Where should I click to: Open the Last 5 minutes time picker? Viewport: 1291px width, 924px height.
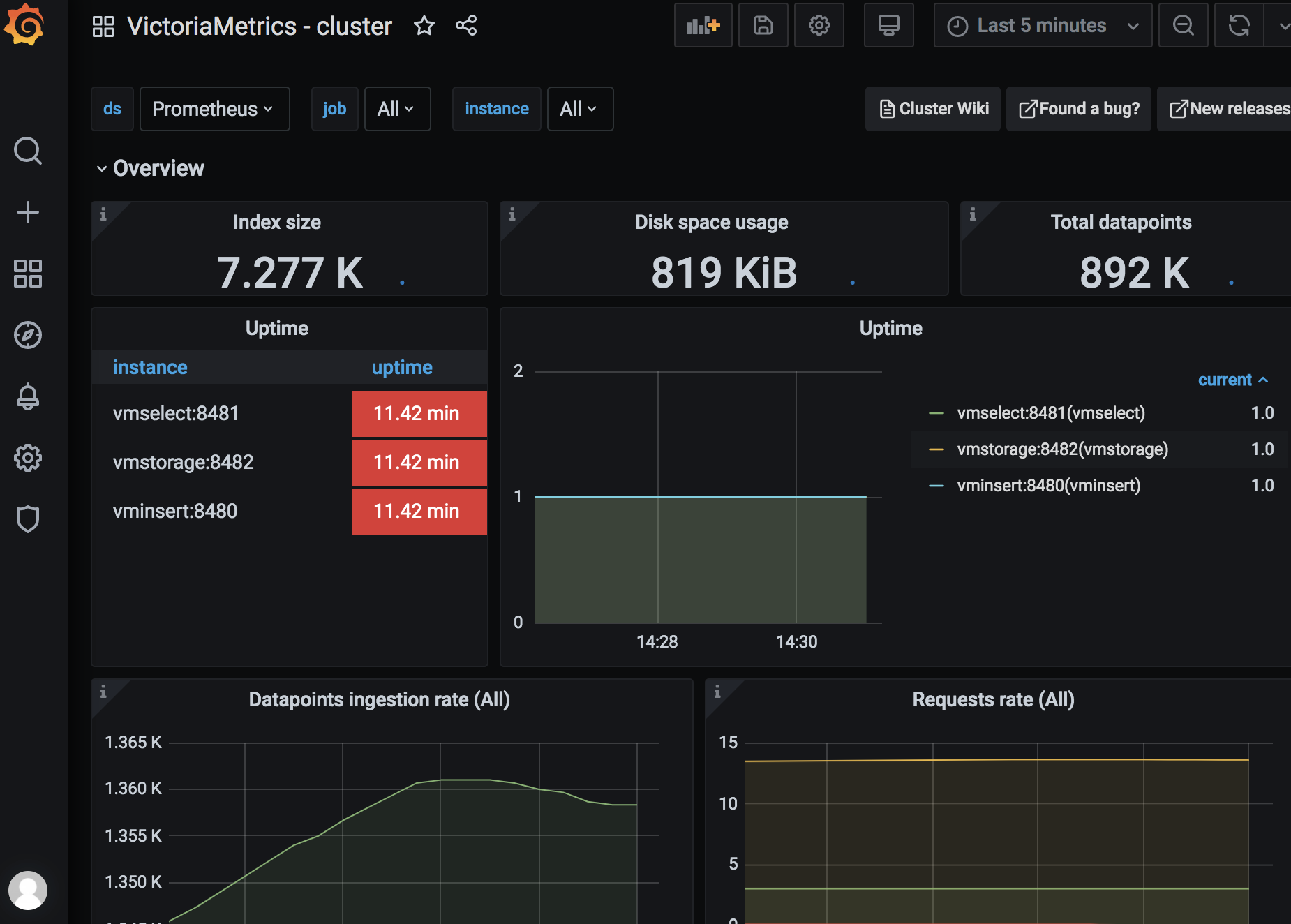click(1043, 26)
